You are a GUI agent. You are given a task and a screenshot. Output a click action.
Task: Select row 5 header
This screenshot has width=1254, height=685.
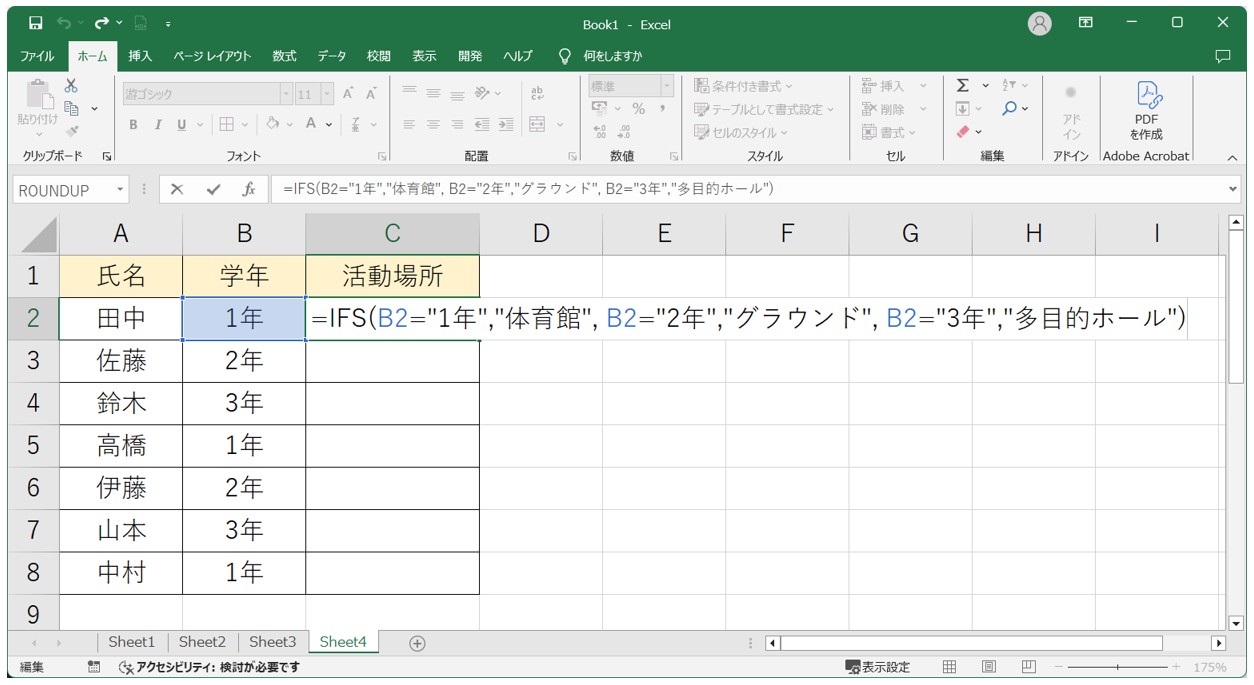33,445
